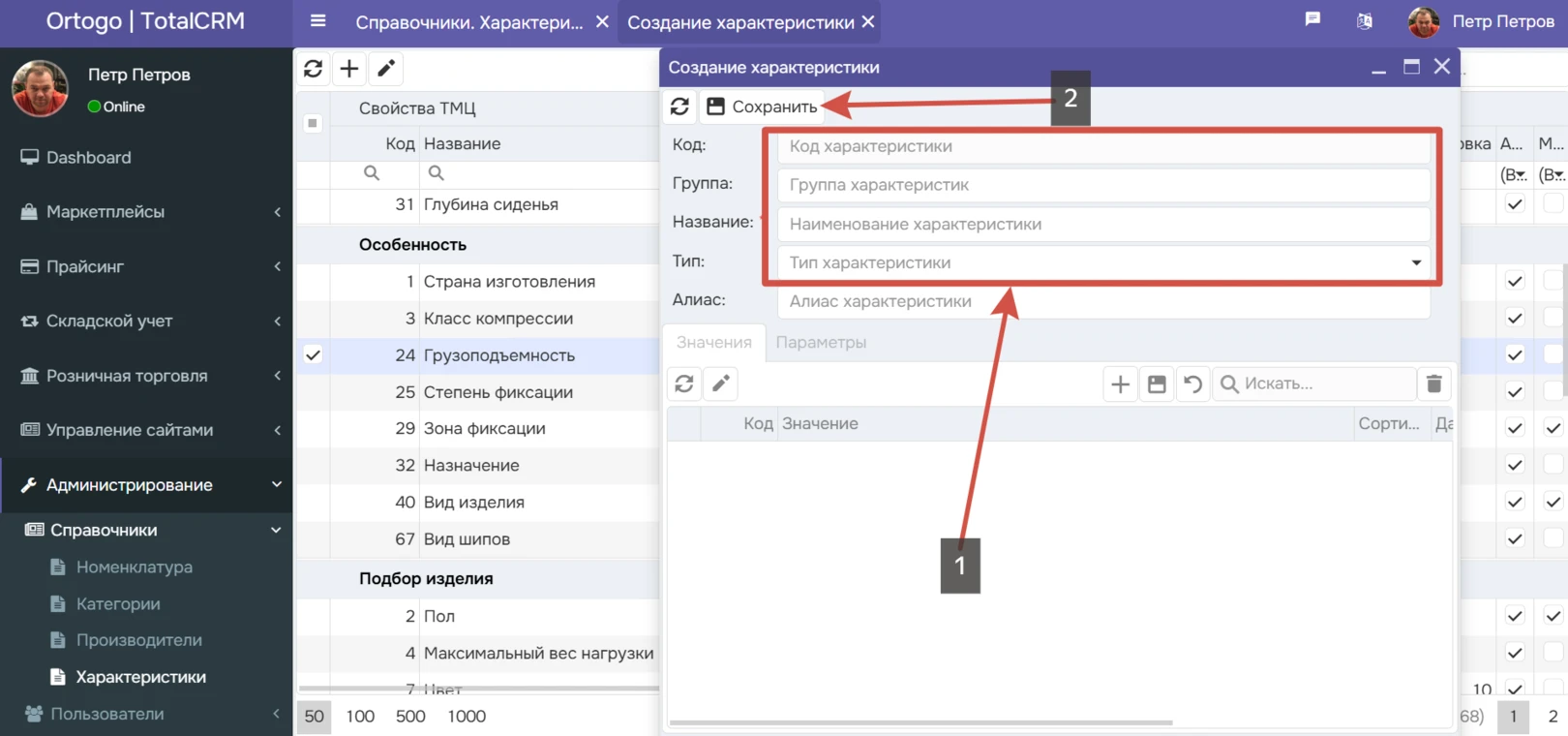Viewport: 1568px width, 736px height.
Task: Open the chat messages icon in header
Action: [1312, 20]
